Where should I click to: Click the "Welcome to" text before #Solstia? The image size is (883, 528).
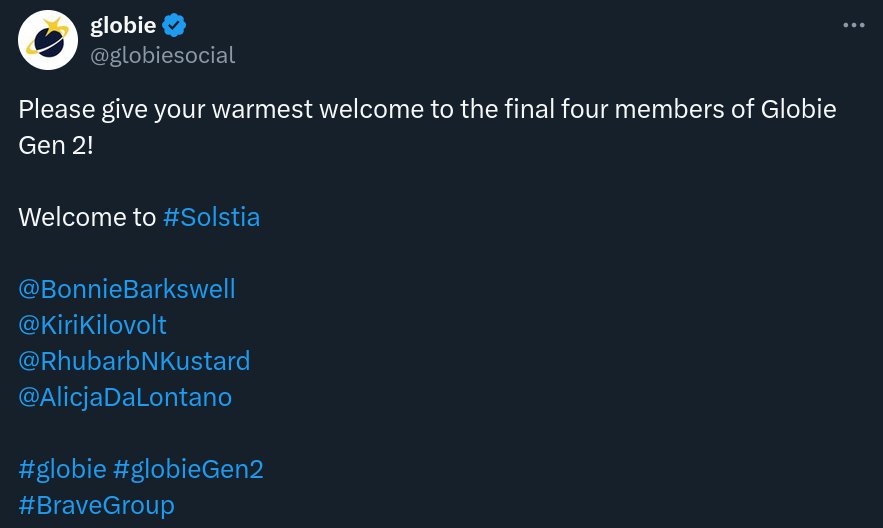(x=87, y=217)
